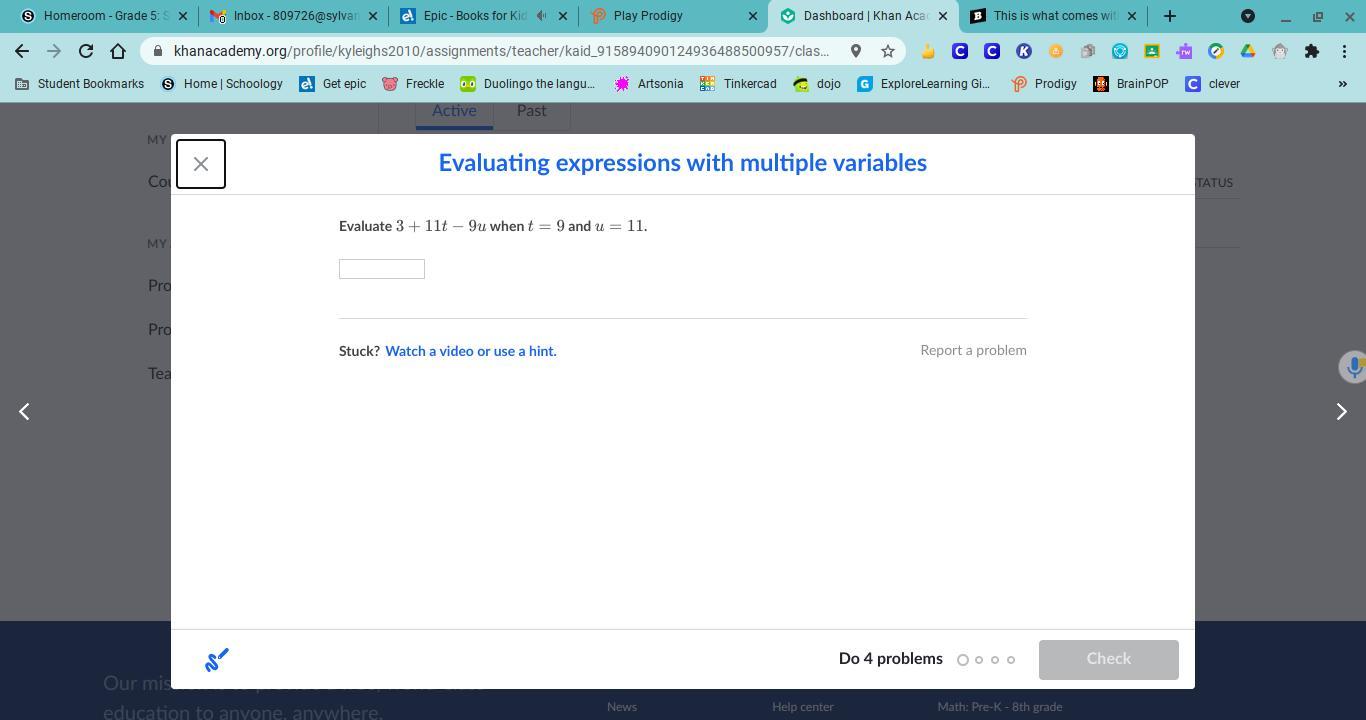The width and height of the screenshot is (1366, 720).
Task: Open the Google Classroom extension
Action: tap(1152, 51)
